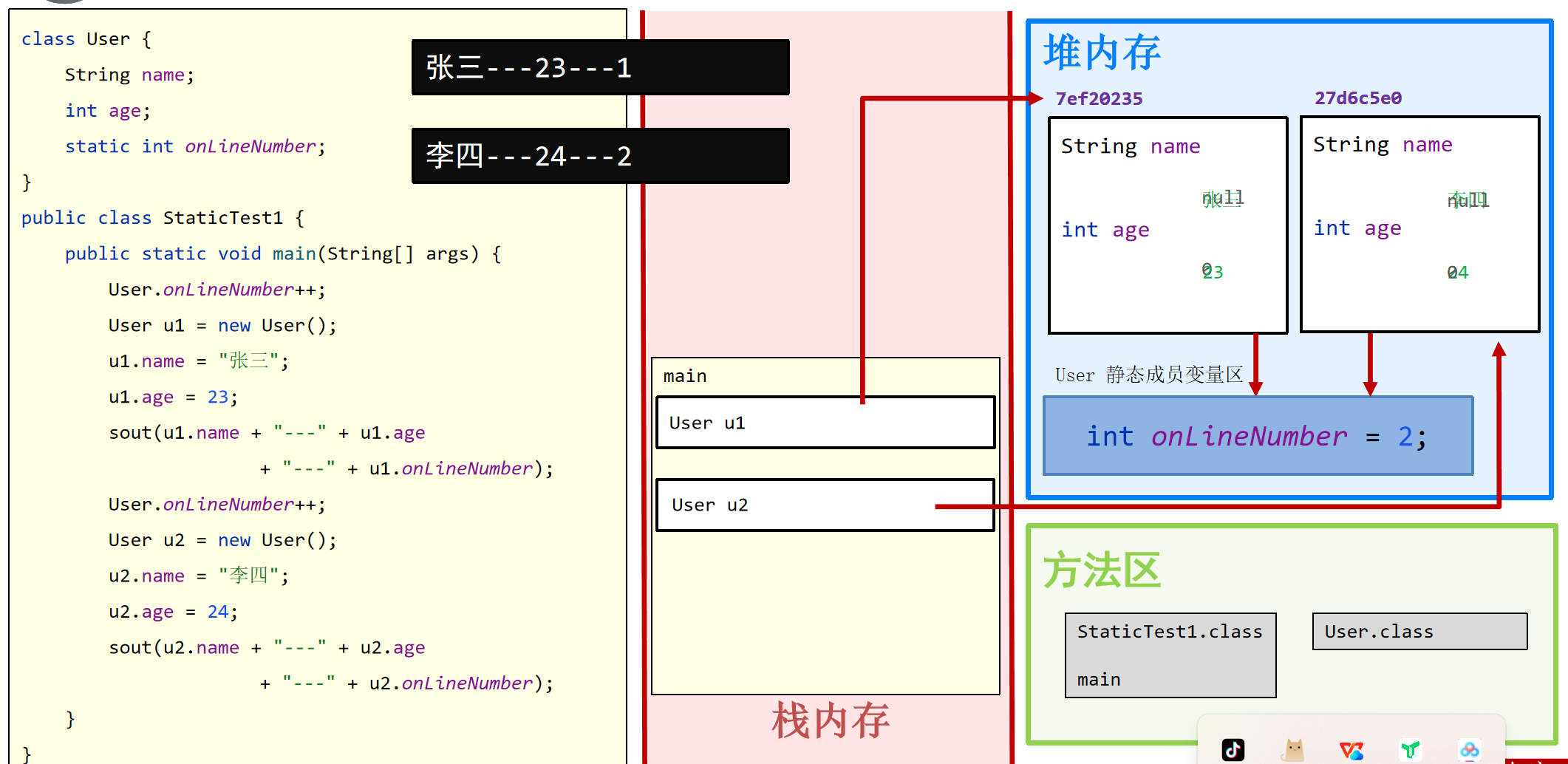Image resolution: width=1568 pixels, height=764 pixels.
Task: Click 'int age' in the 27d6c5e0 object
Action: coord(1357,228)
